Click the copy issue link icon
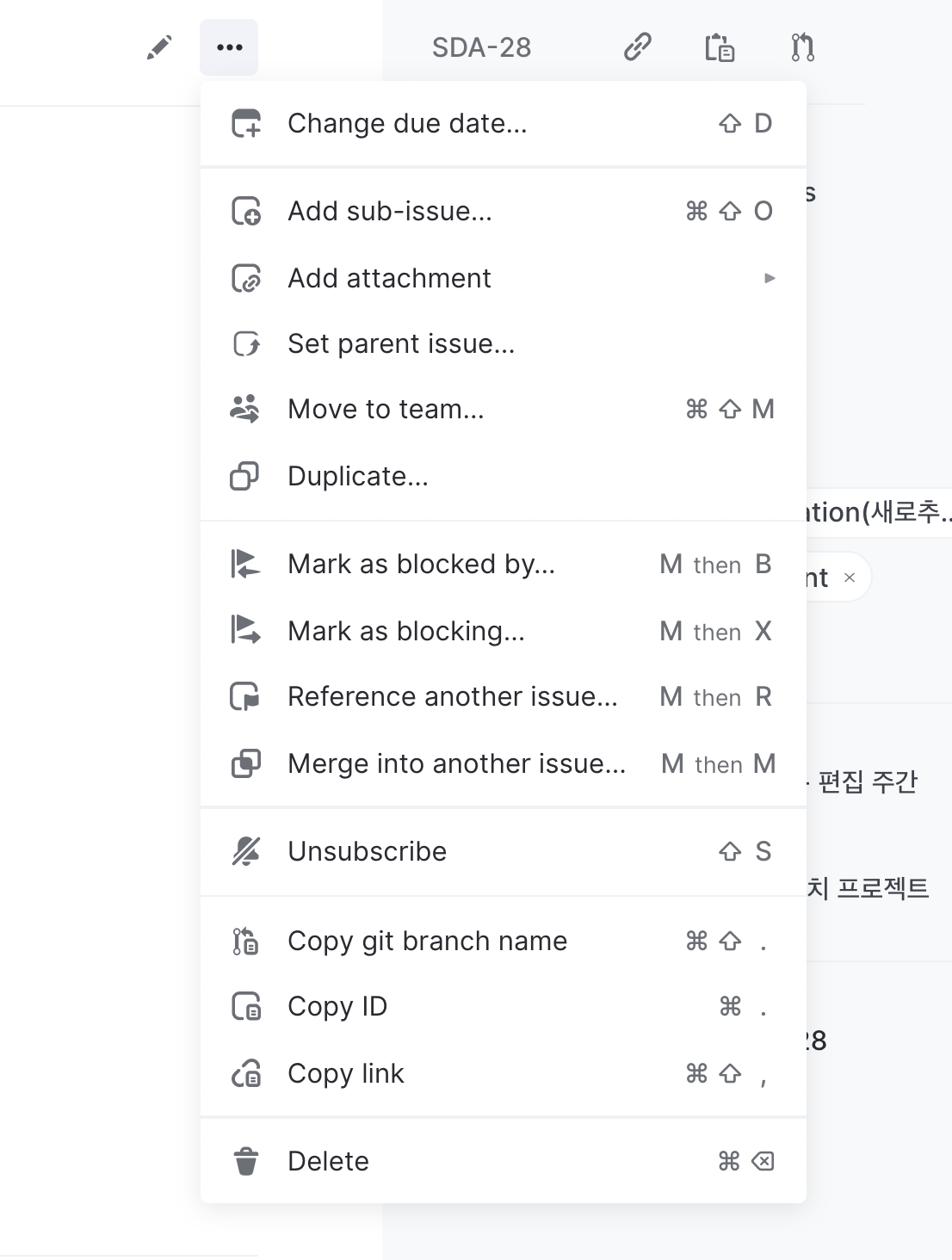The width and height of the screenshot is (952, 1260). pos(637,47)
